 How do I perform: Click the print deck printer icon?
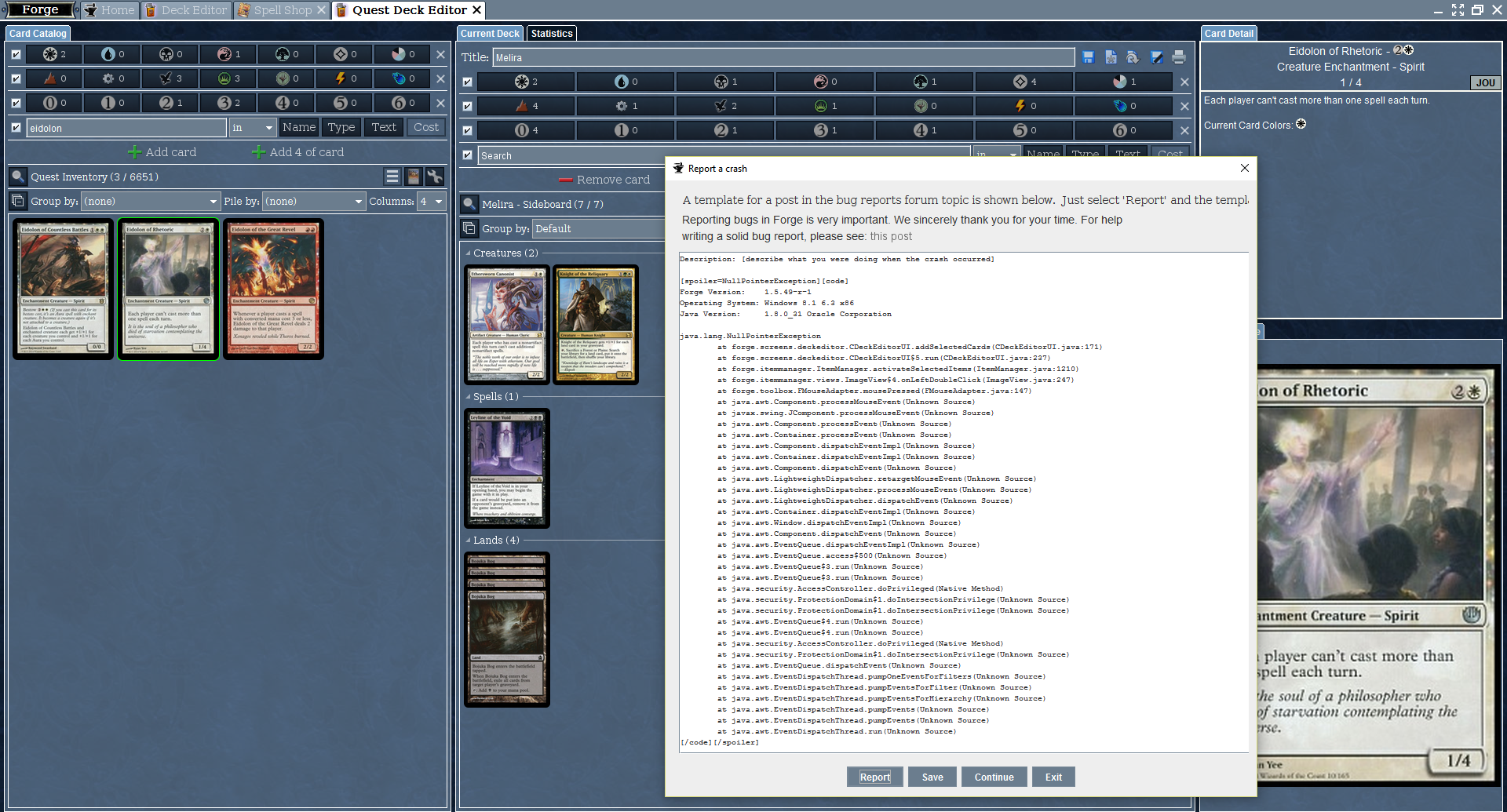click(1178, 57)
